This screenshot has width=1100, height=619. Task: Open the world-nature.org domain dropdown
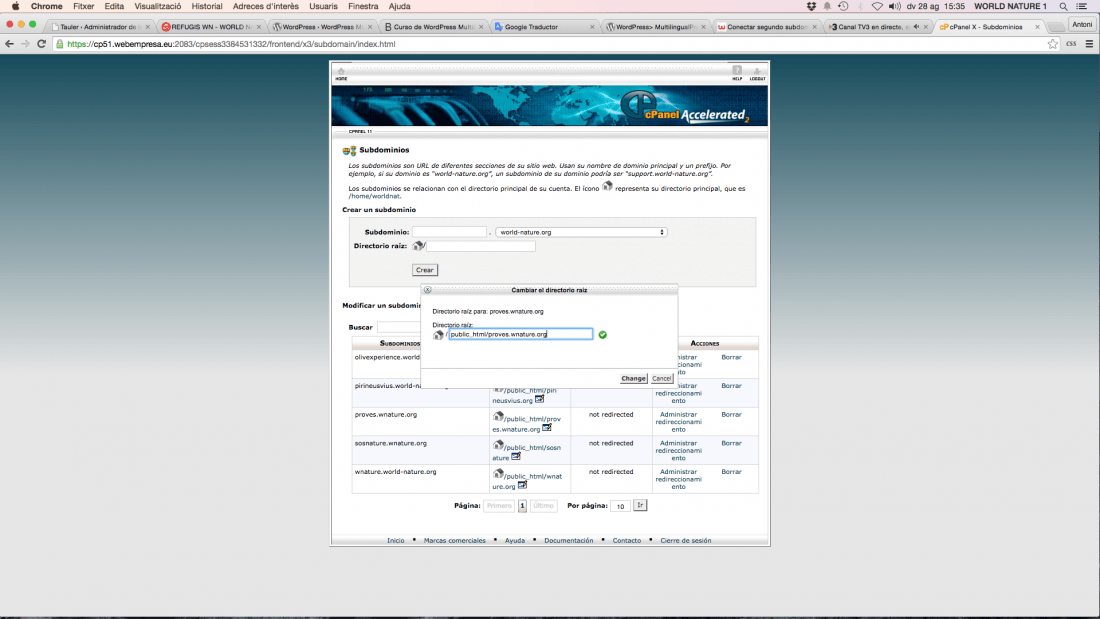coord(581,232)
